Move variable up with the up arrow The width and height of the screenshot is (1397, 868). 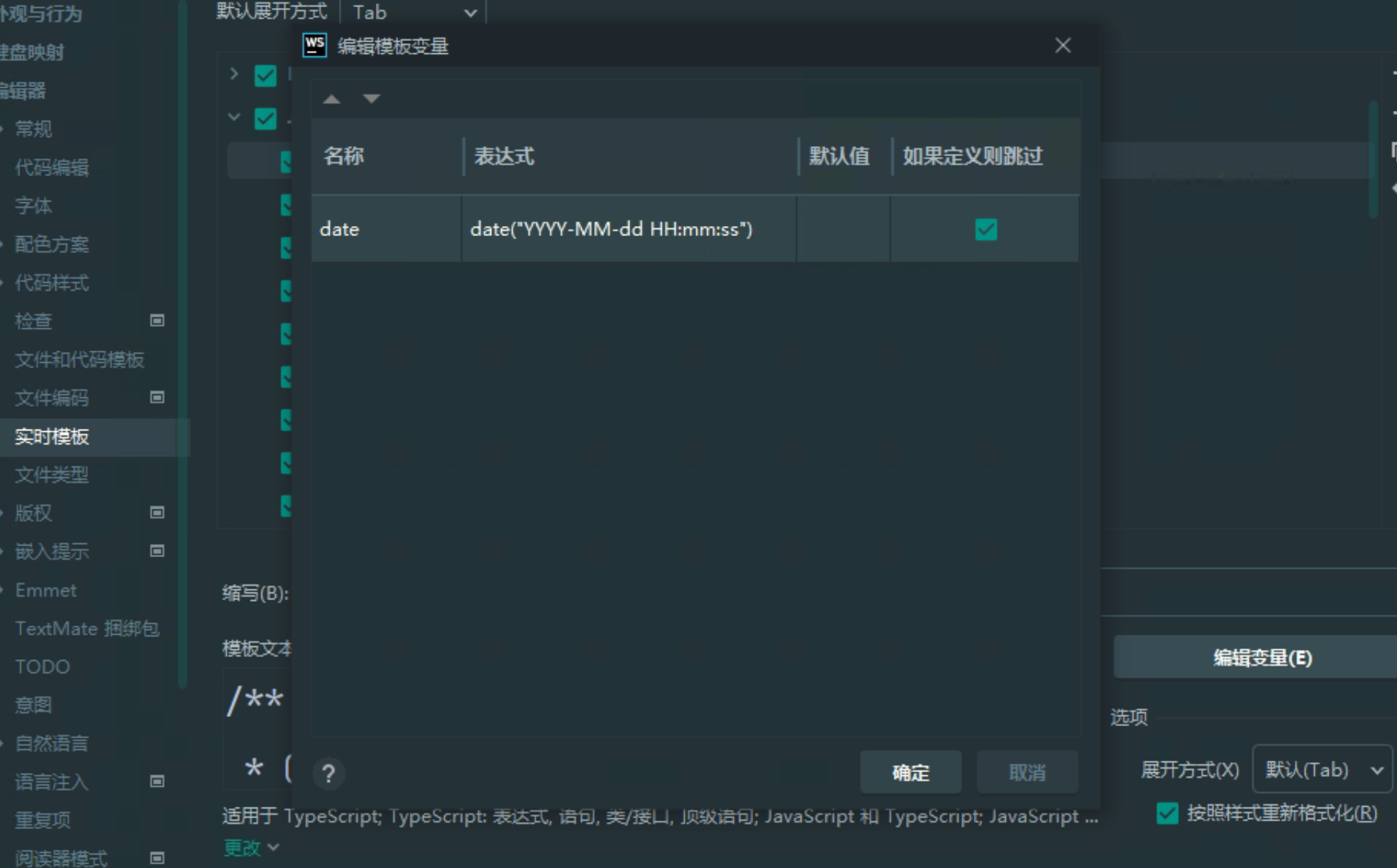point(331,99)
